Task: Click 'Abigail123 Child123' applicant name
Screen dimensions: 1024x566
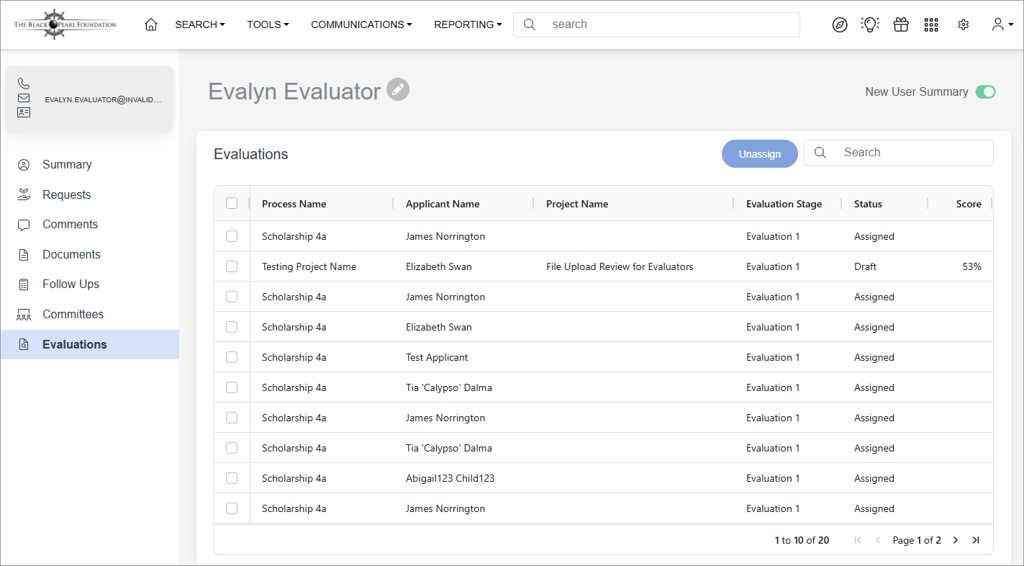Action: (x=450, y=478)
